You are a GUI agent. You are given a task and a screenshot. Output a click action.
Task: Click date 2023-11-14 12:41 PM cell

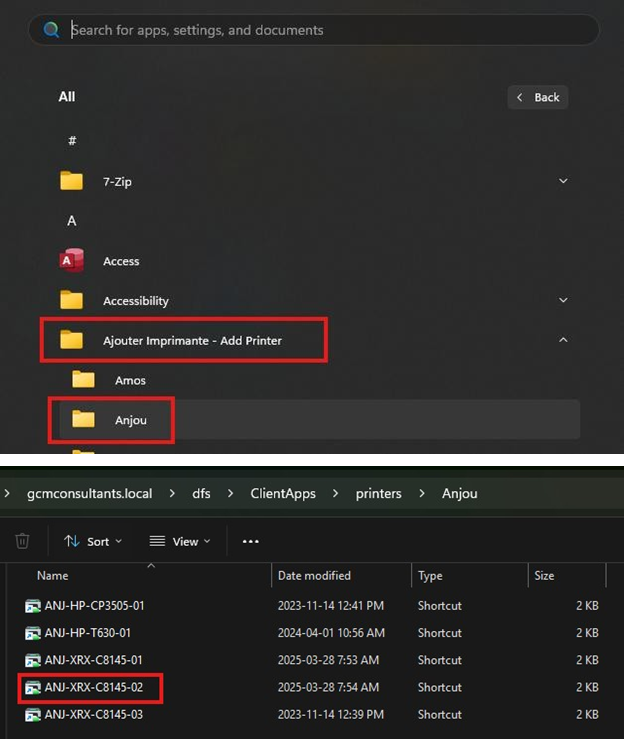[330, 606]
